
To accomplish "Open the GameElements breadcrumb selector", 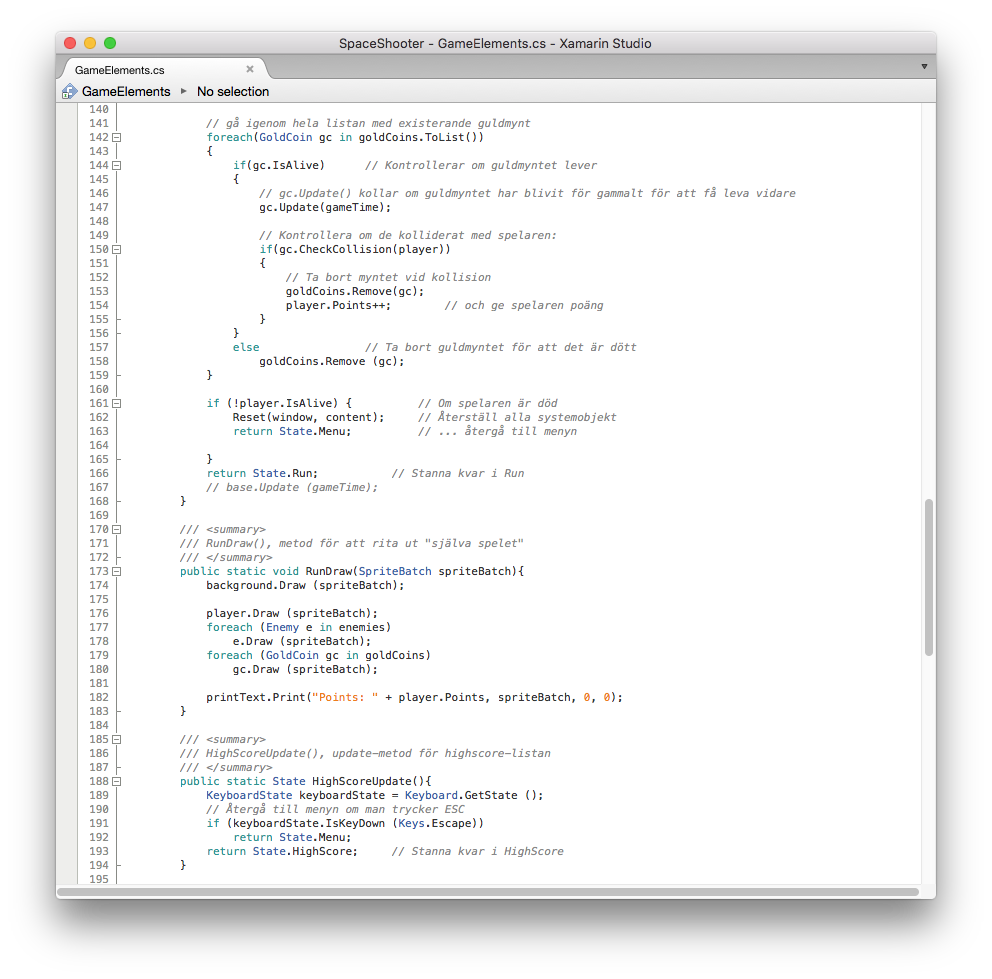I will [126, 92].
